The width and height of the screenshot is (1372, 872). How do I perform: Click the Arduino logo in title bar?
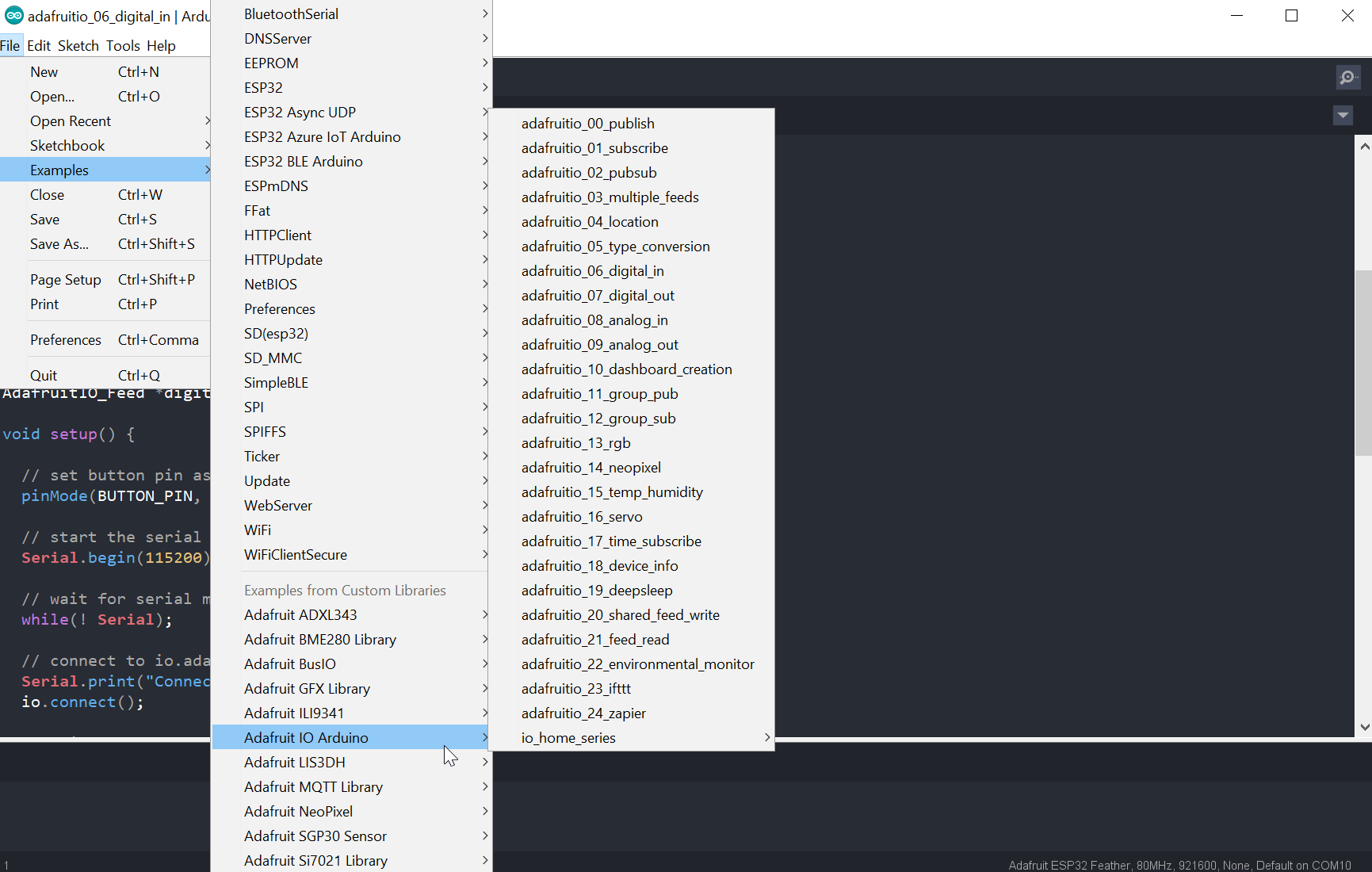[x=13, y=16]
